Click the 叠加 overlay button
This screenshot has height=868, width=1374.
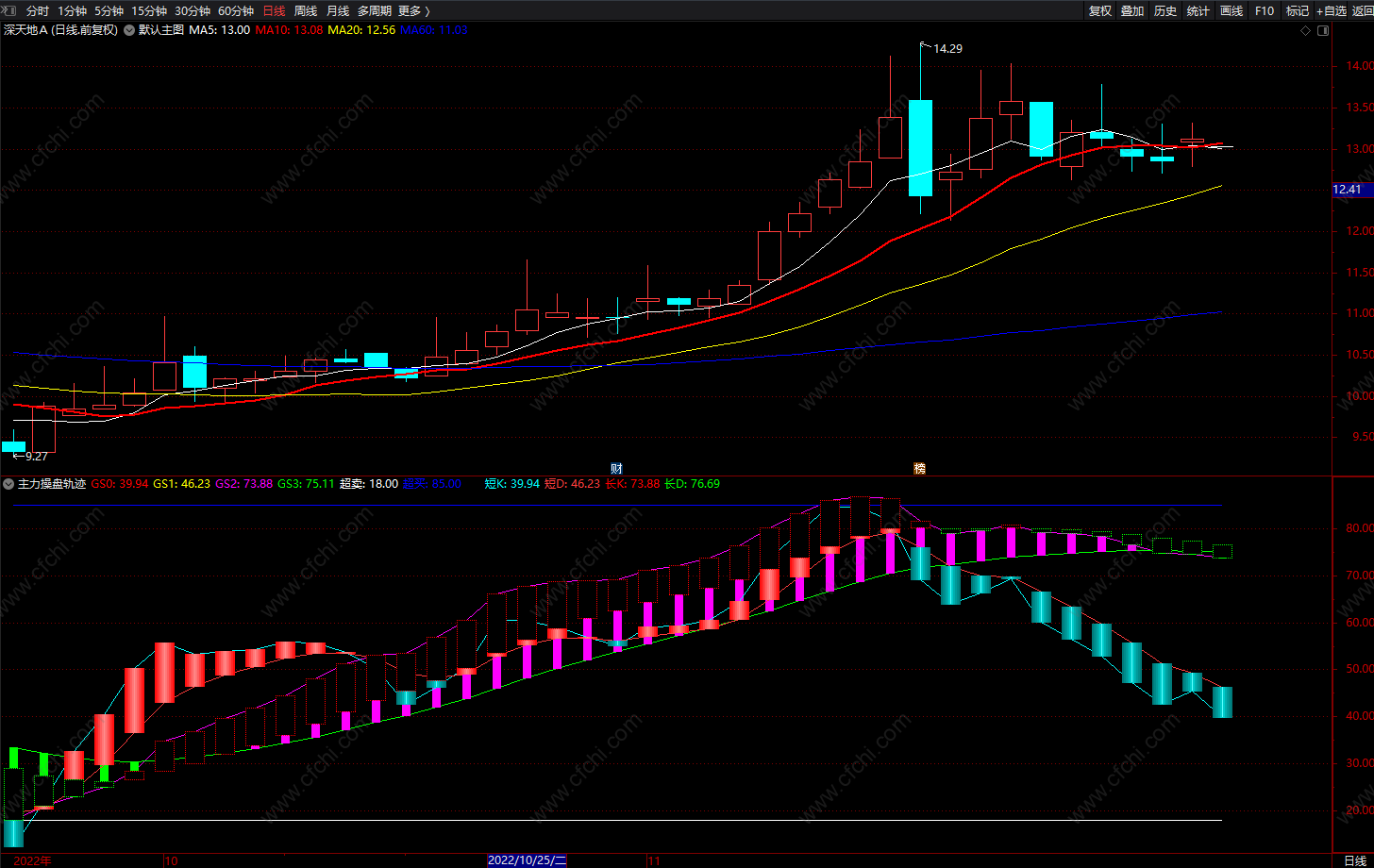click(x=1132, y=11)
